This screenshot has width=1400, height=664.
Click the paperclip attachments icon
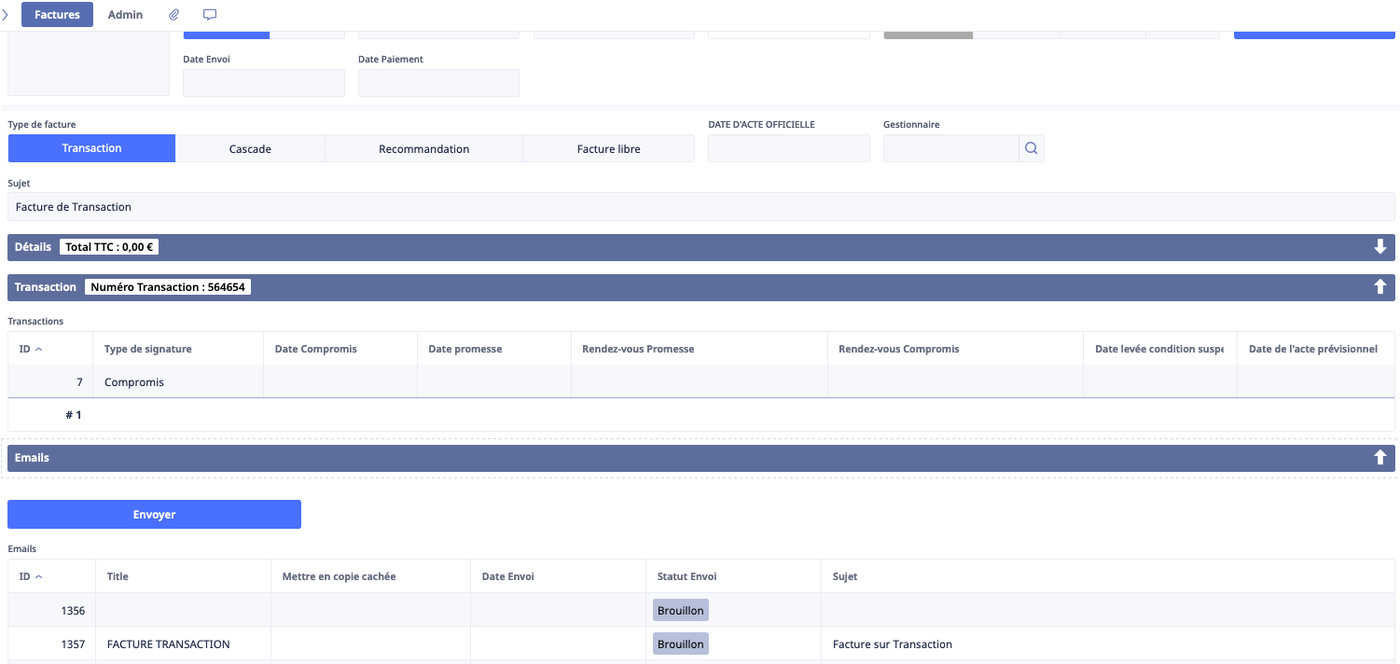[174, 15]
